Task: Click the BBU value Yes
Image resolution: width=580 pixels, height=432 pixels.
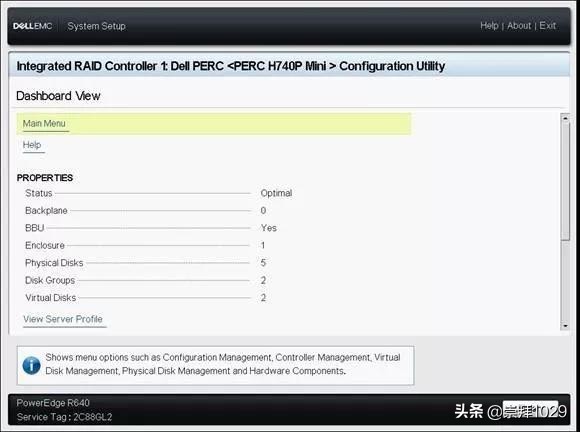Action: tap(269, 228)
